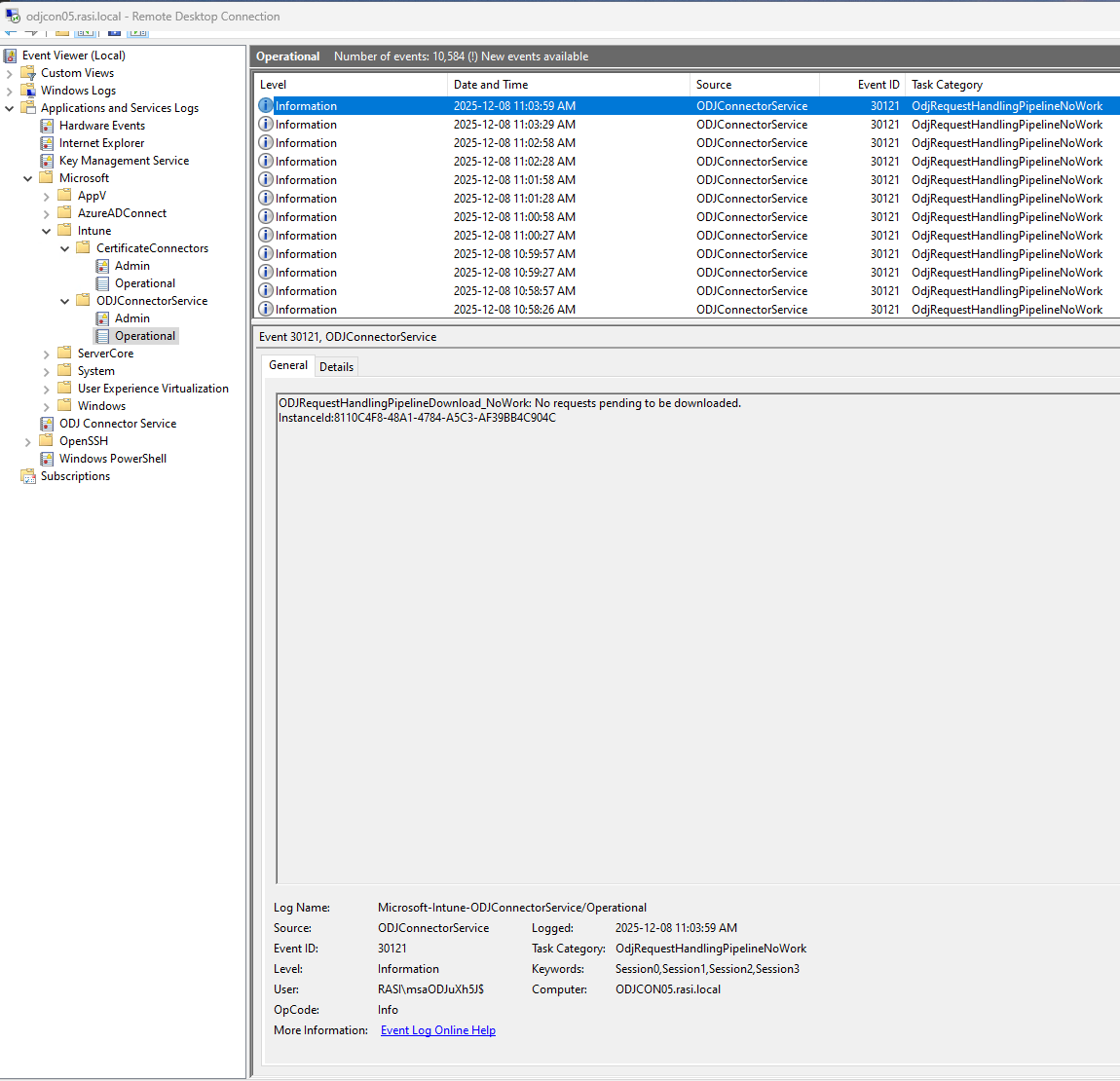
Task: Click the info icon of the 10:58:26 AM event
Action: [x=266, y=310]
